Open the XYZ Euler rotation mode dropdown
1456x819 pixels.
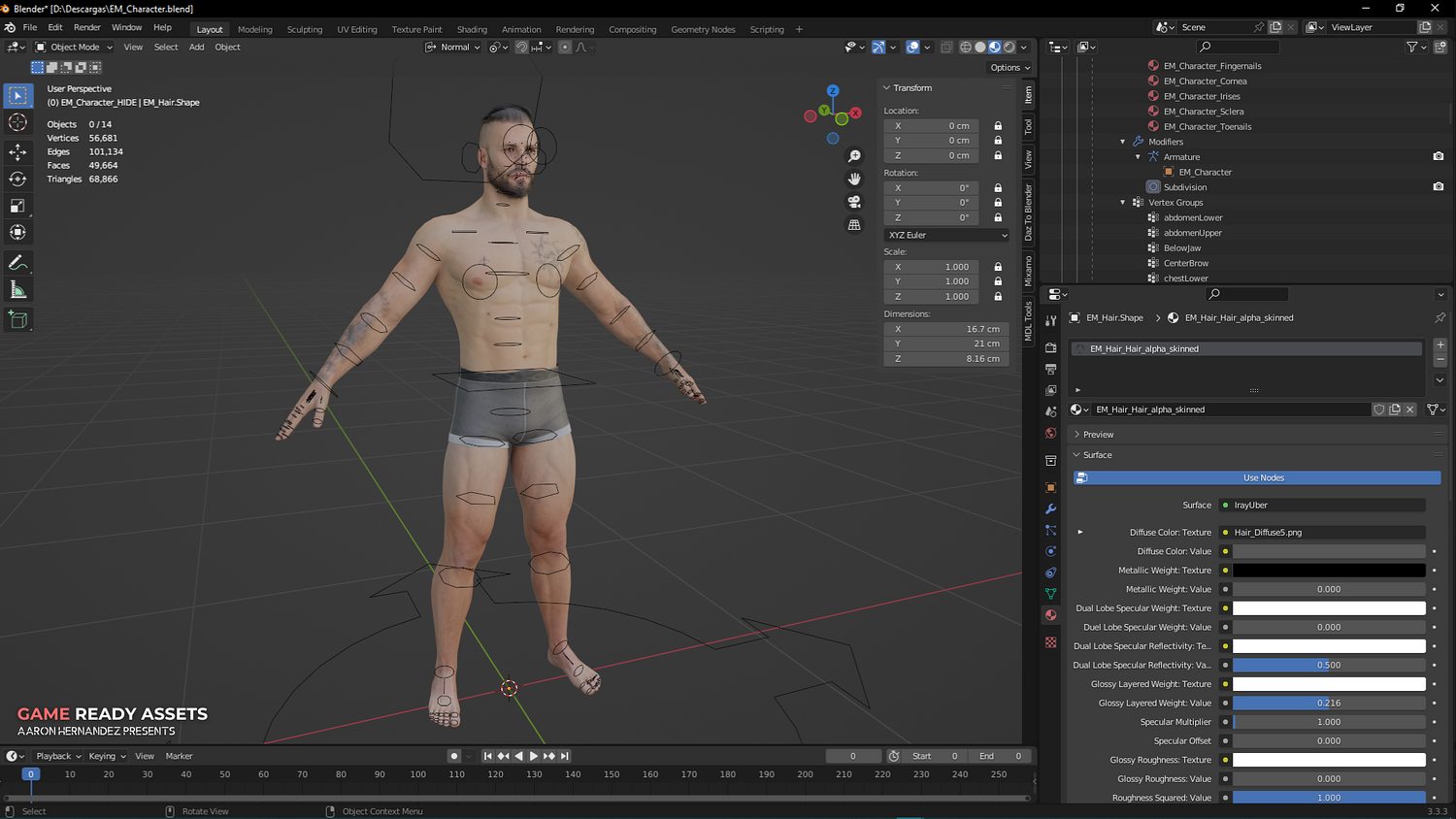point(946,235)
